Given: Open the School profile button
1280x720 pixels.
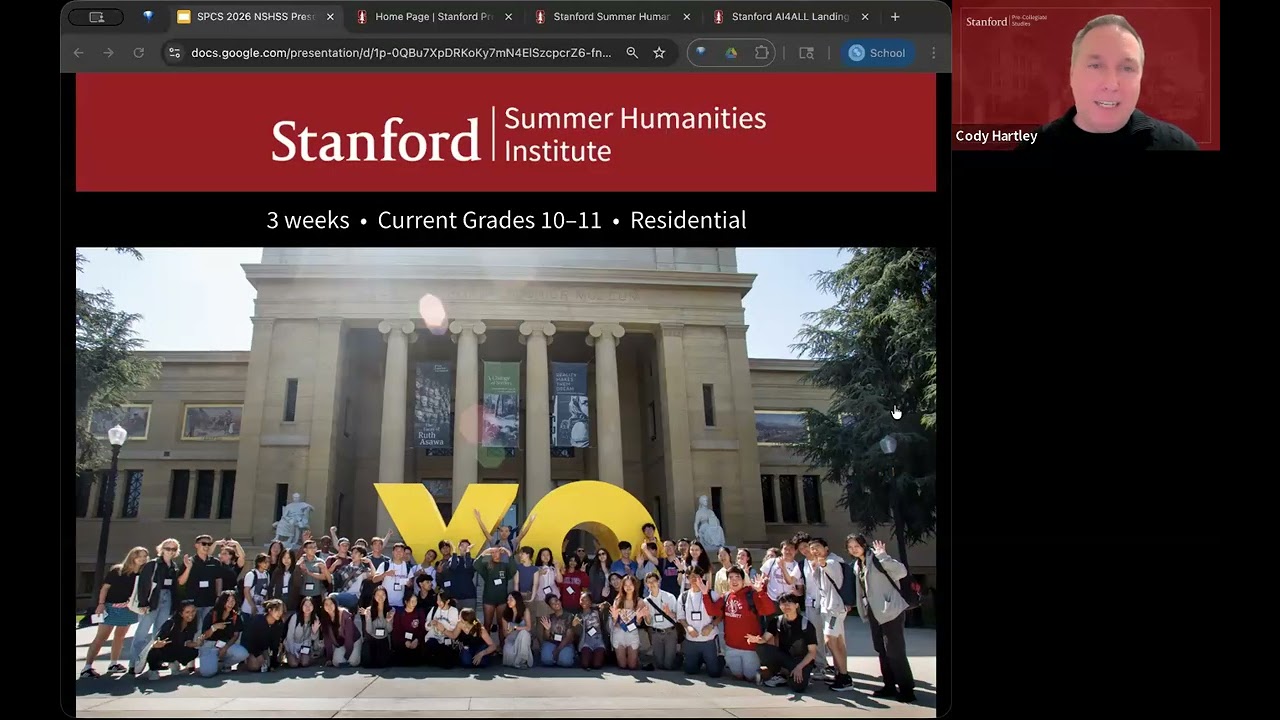Looking at the screenshot, I should click(877, 53).
